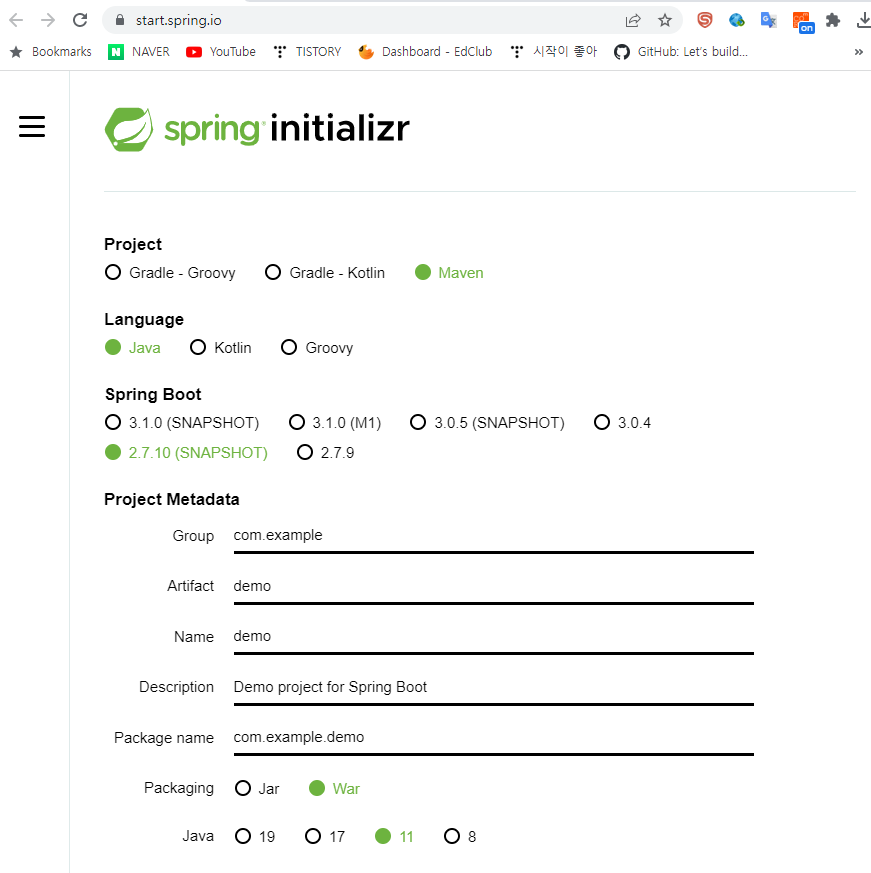Select Spring Boot 3.0.4
This screenshot has width=871, height=873.
pyautogui.click(x=622, y=423)
